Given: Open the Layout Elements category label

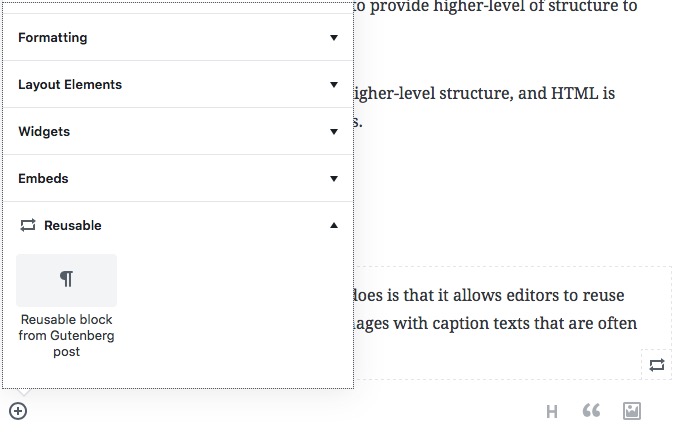Looking at the screenshot, I should tap(70, 85).
